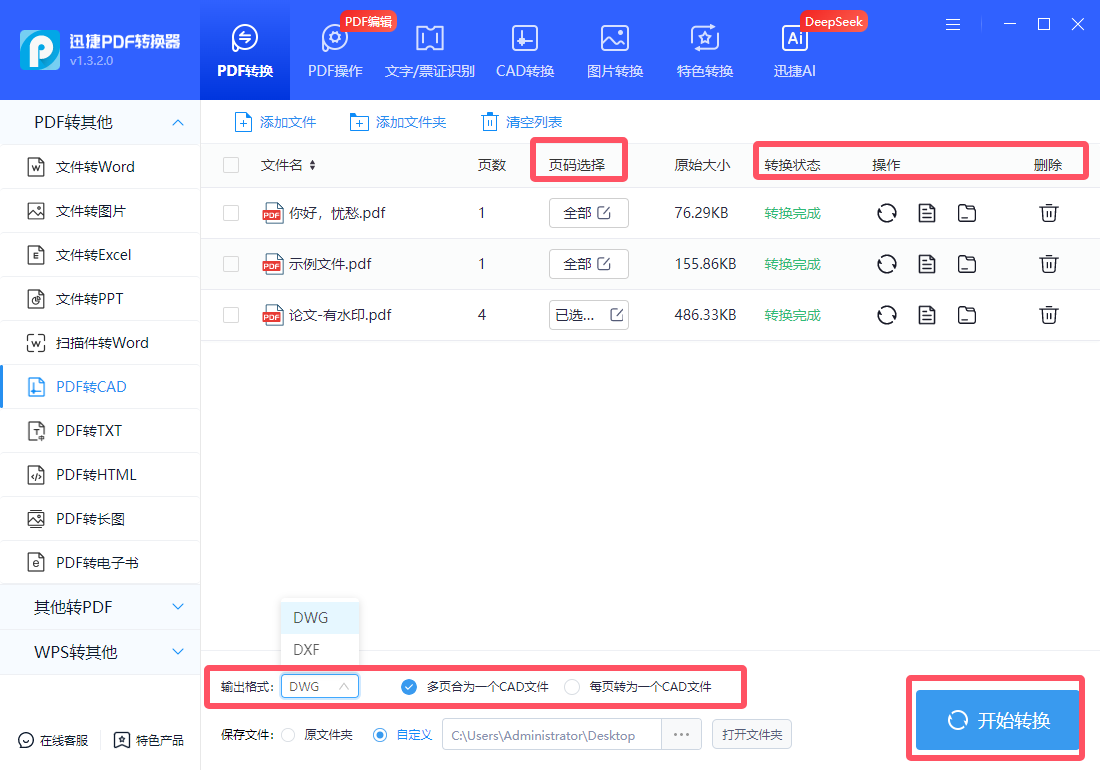Open converted file icon for 示例文件.pdf
1100x770 pixels.
(x=927, y=264)
